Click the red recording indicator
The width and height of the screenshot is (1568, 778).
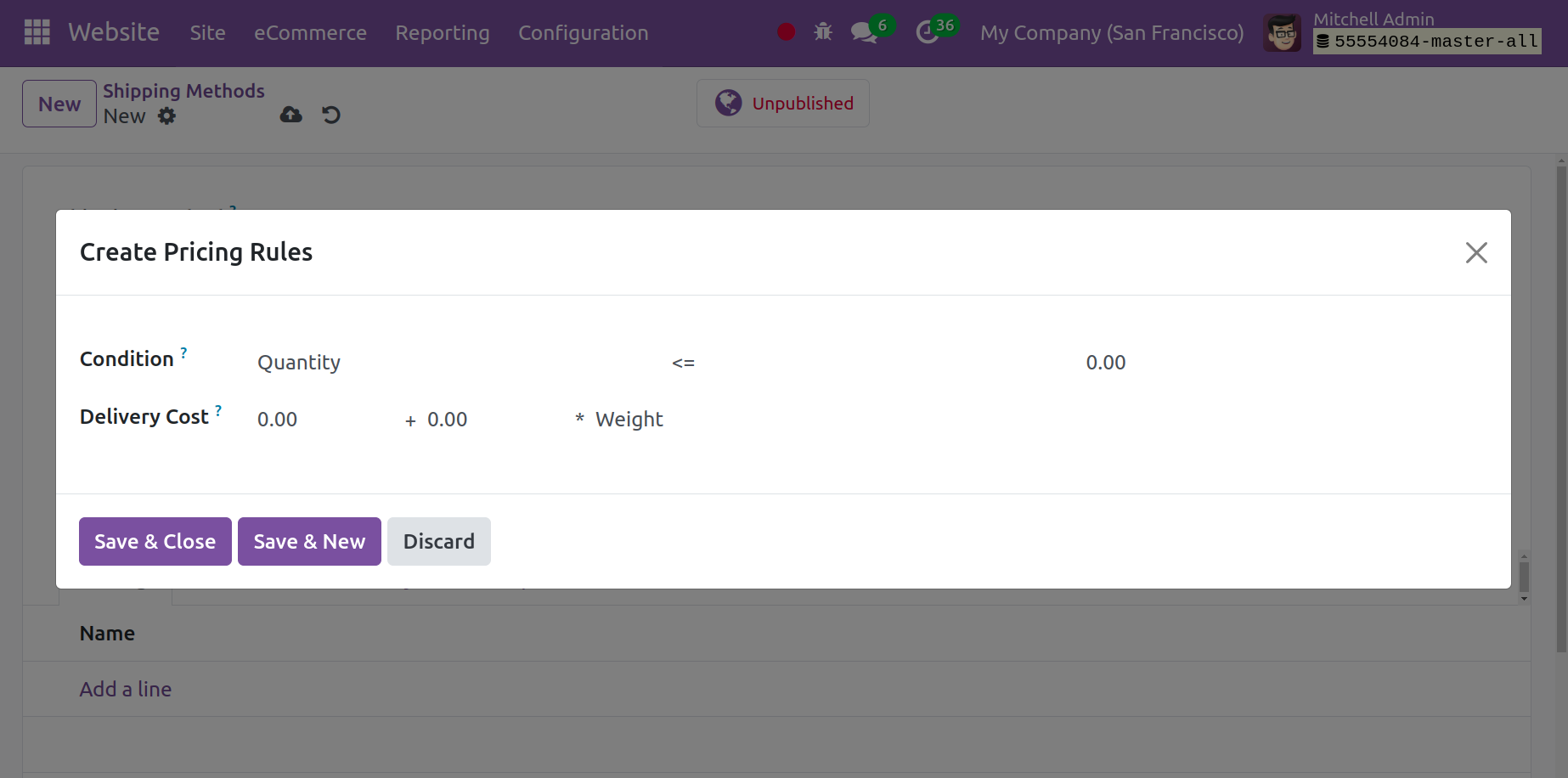785,31
